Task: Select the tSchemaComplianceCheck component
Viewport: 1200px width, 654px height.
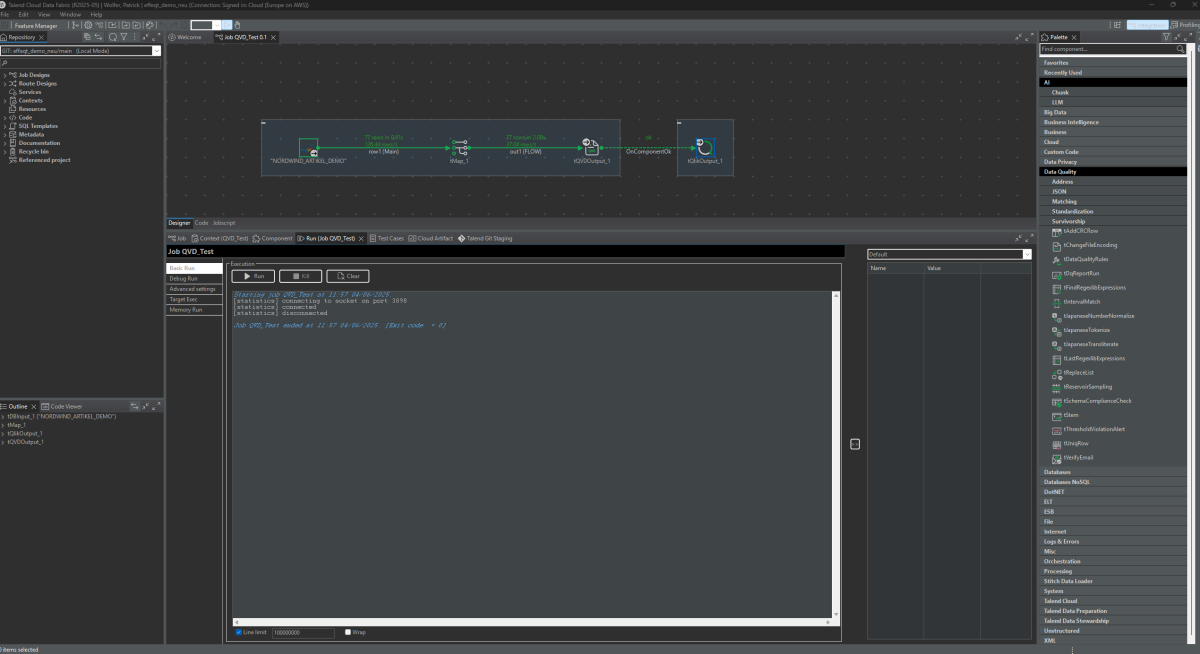Action: (x=1091, y=401)
